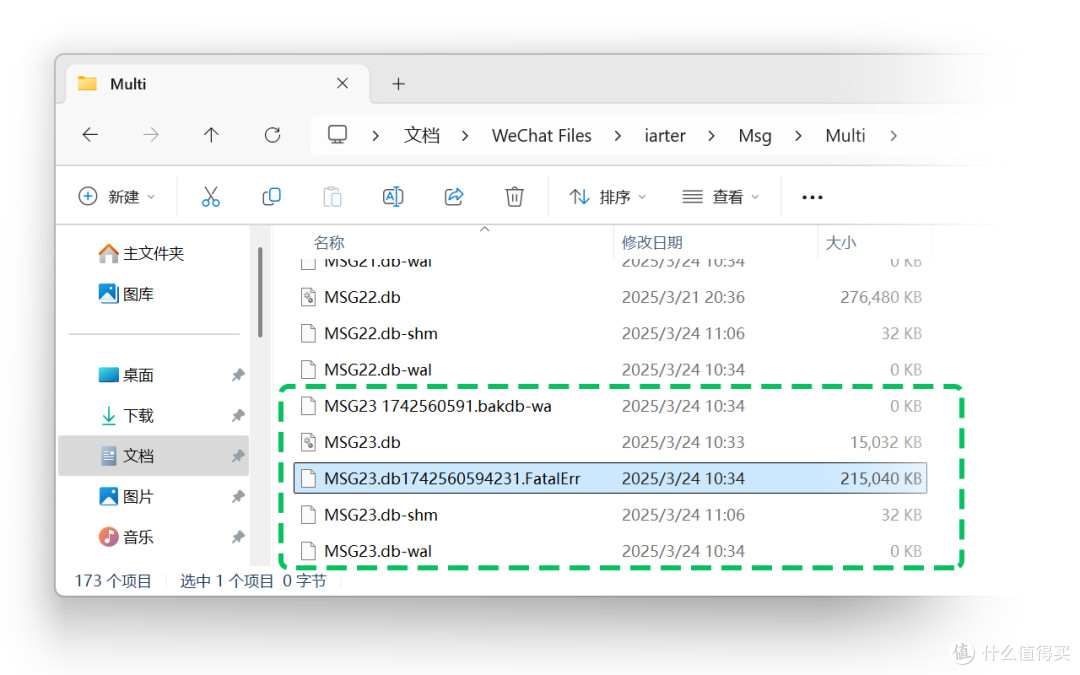Open the 新建 dropdown menu
The width and height of the screenshot is (1080, 675).
[117, 197]
